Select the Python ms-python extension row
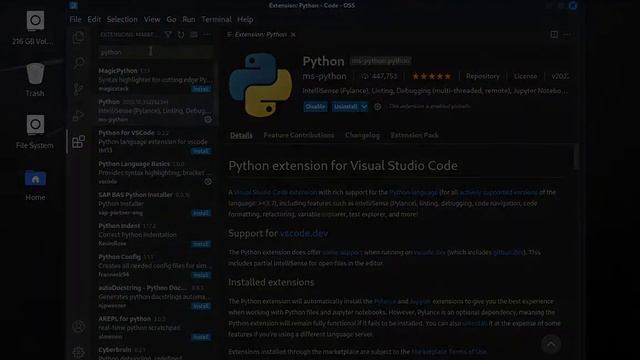The height and width of the screenshot is (360, 640). (154, 111)
